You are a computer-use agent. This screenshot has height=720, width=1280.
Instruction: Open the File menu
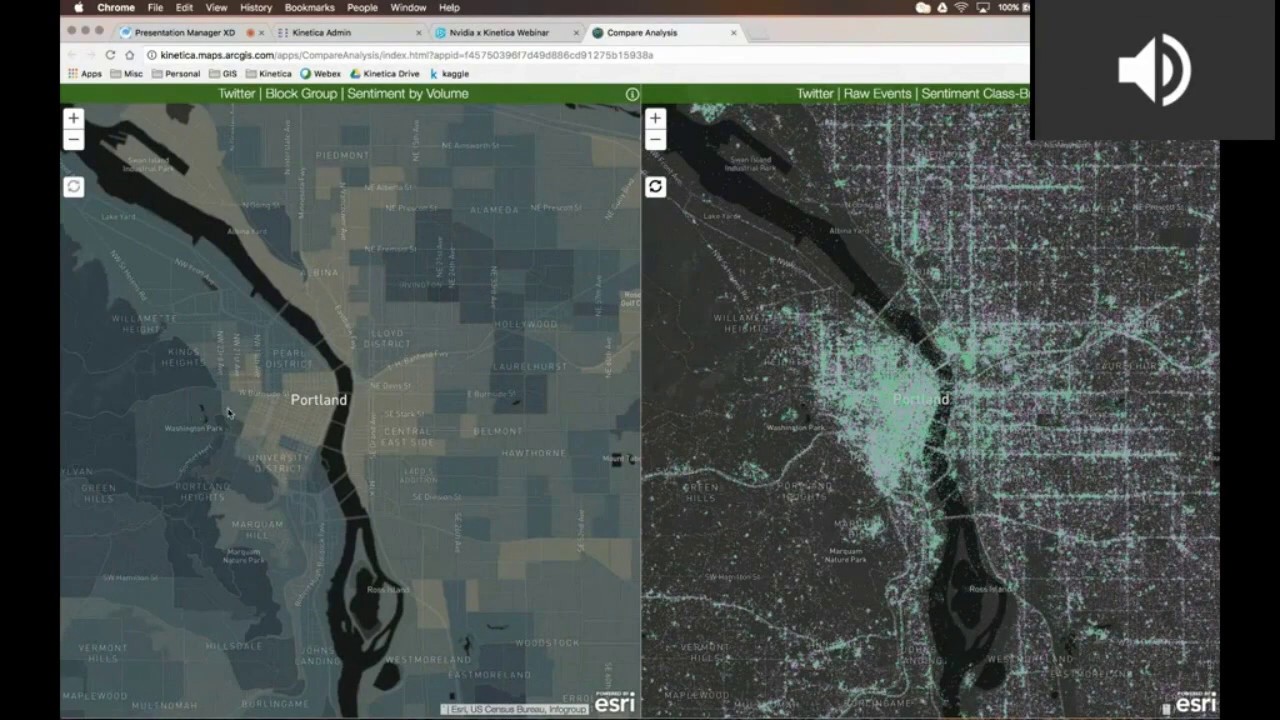tap(155, 8)
